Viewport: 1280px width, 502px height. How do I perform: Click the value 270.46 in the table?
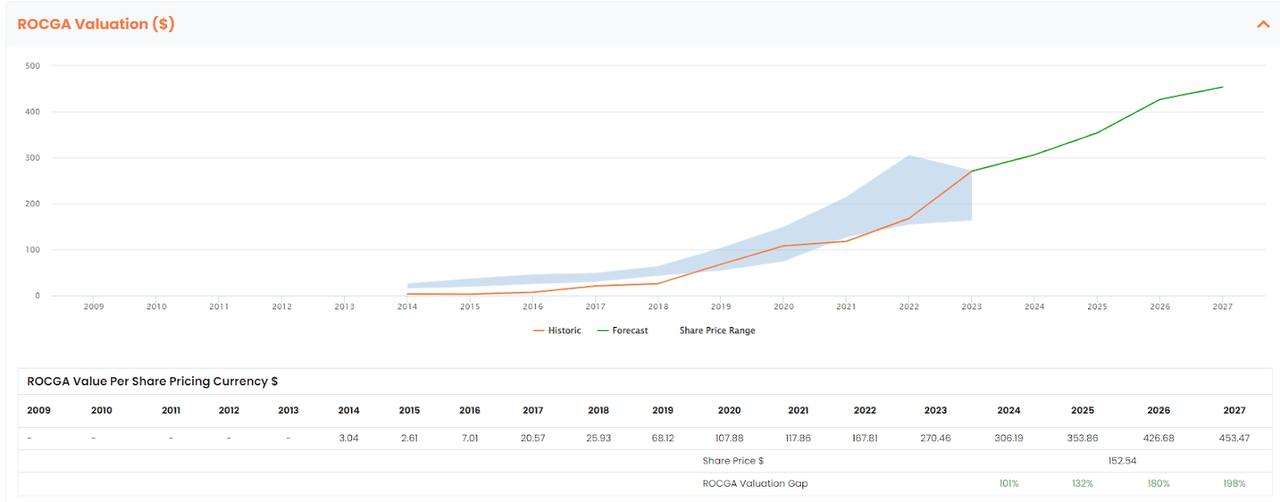coord(936,438)
